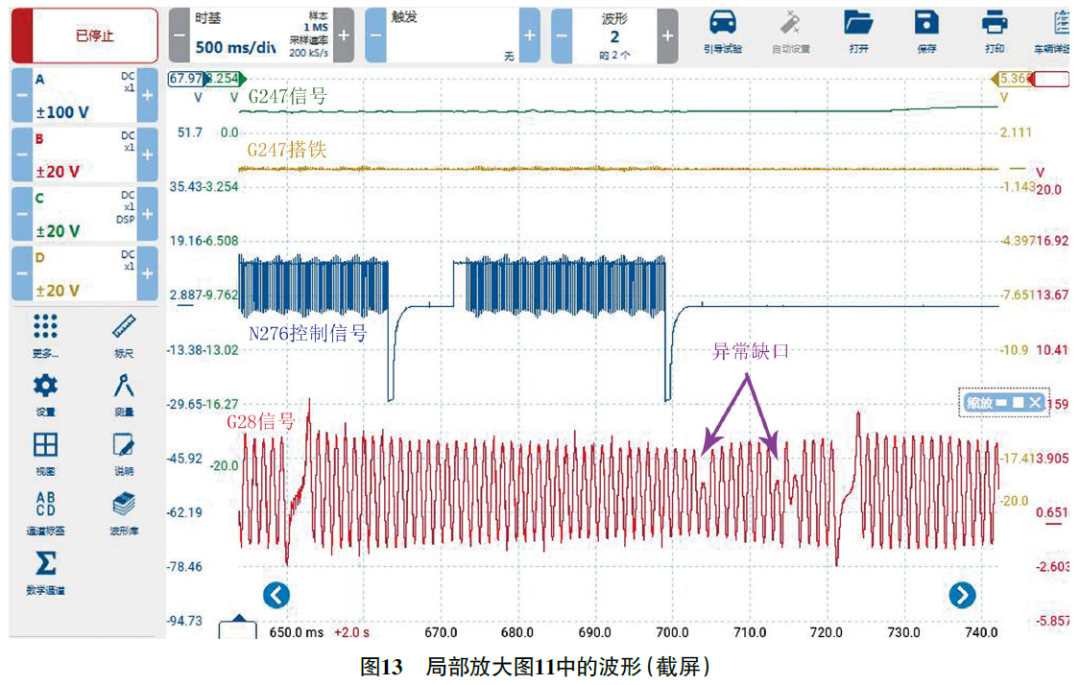Select the 标尺 rulers tool

point(124,335)
